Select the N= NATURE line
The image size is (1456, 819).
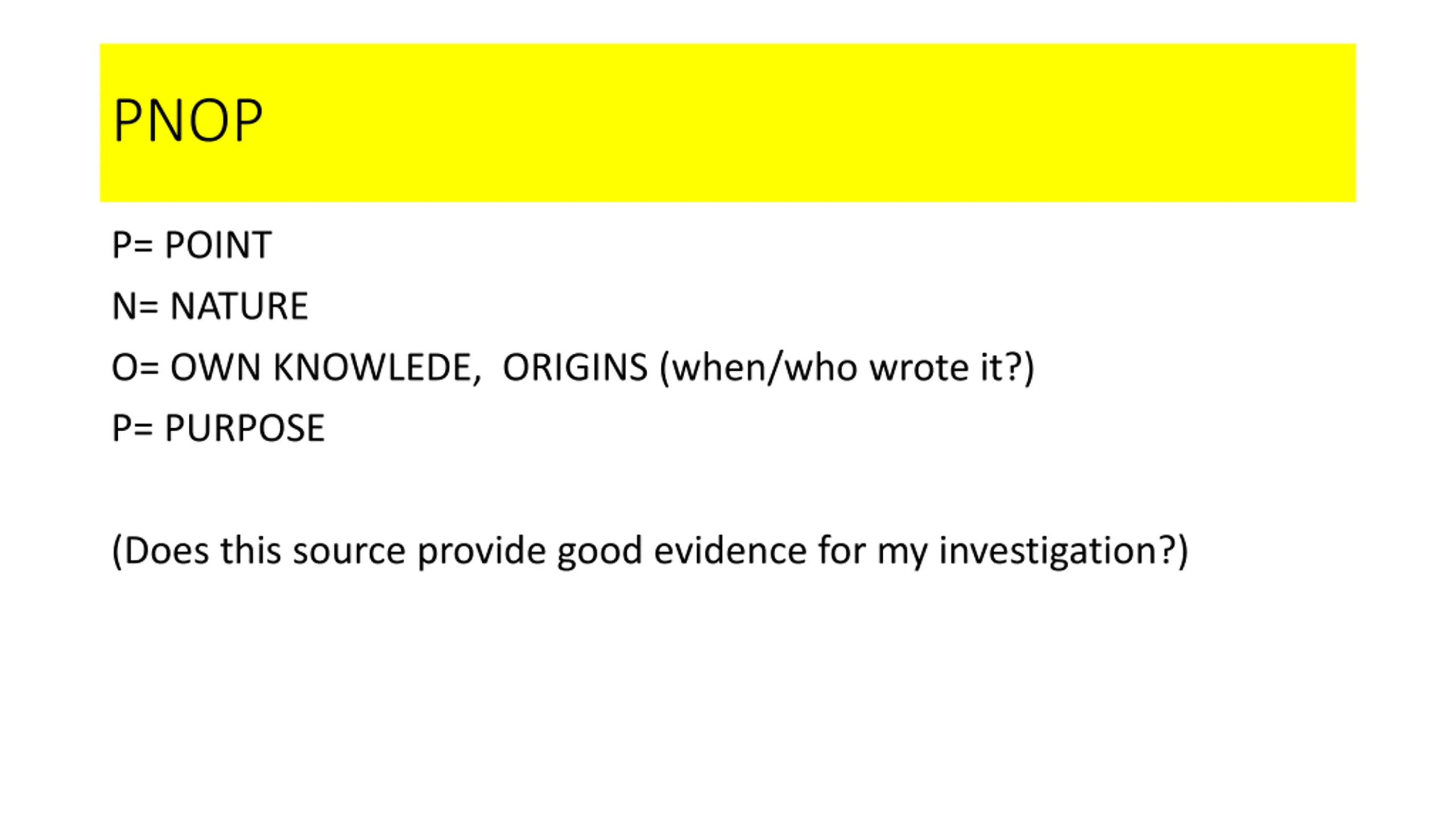tap(210, 306)
